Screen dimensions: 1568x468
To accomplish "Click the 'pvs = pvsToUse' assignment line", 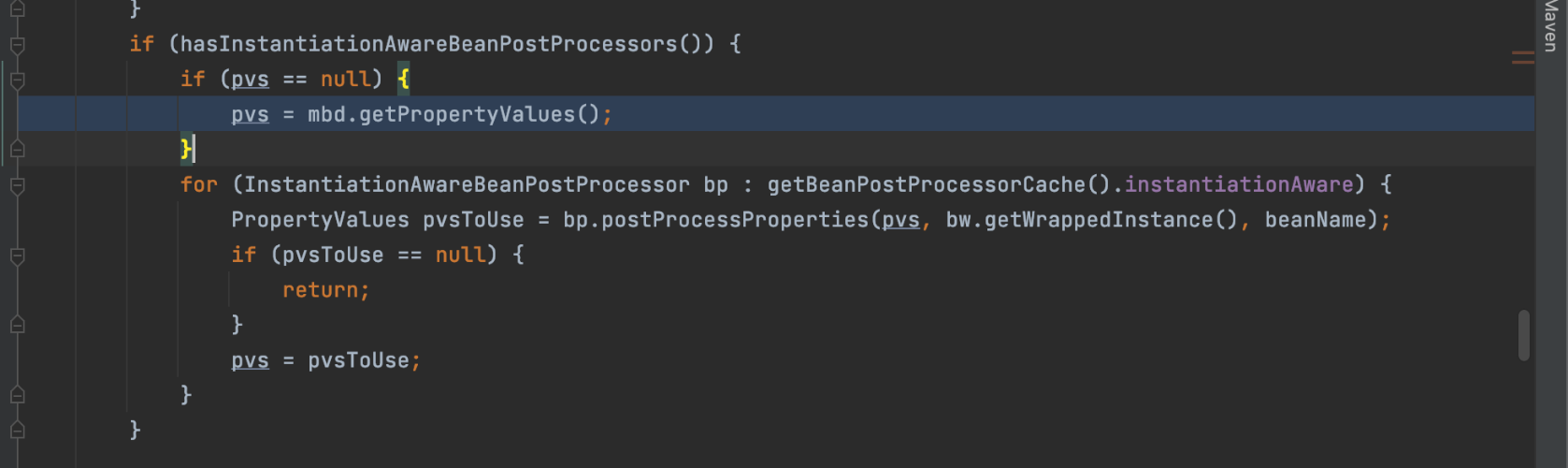I will 325,360.
